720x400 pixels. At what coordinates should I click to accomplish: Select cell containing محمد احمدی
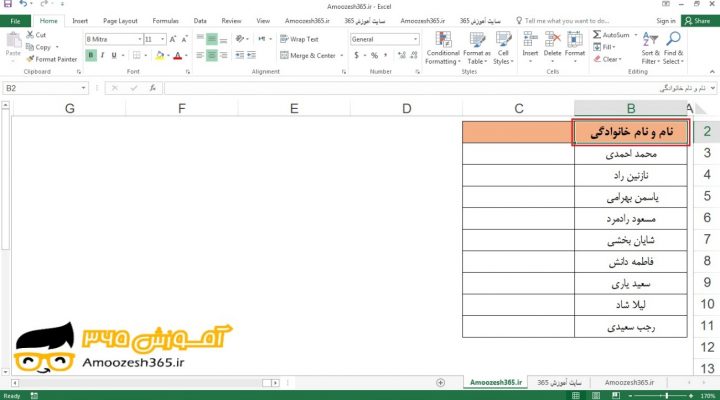pos(630,154)
